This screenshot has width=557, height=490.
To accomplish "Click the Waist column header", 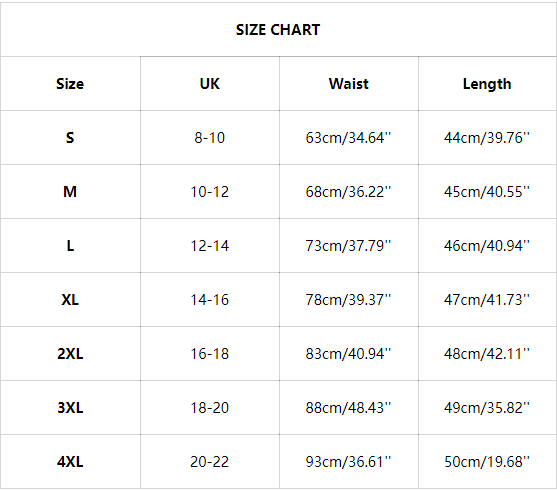I will 348,84.
